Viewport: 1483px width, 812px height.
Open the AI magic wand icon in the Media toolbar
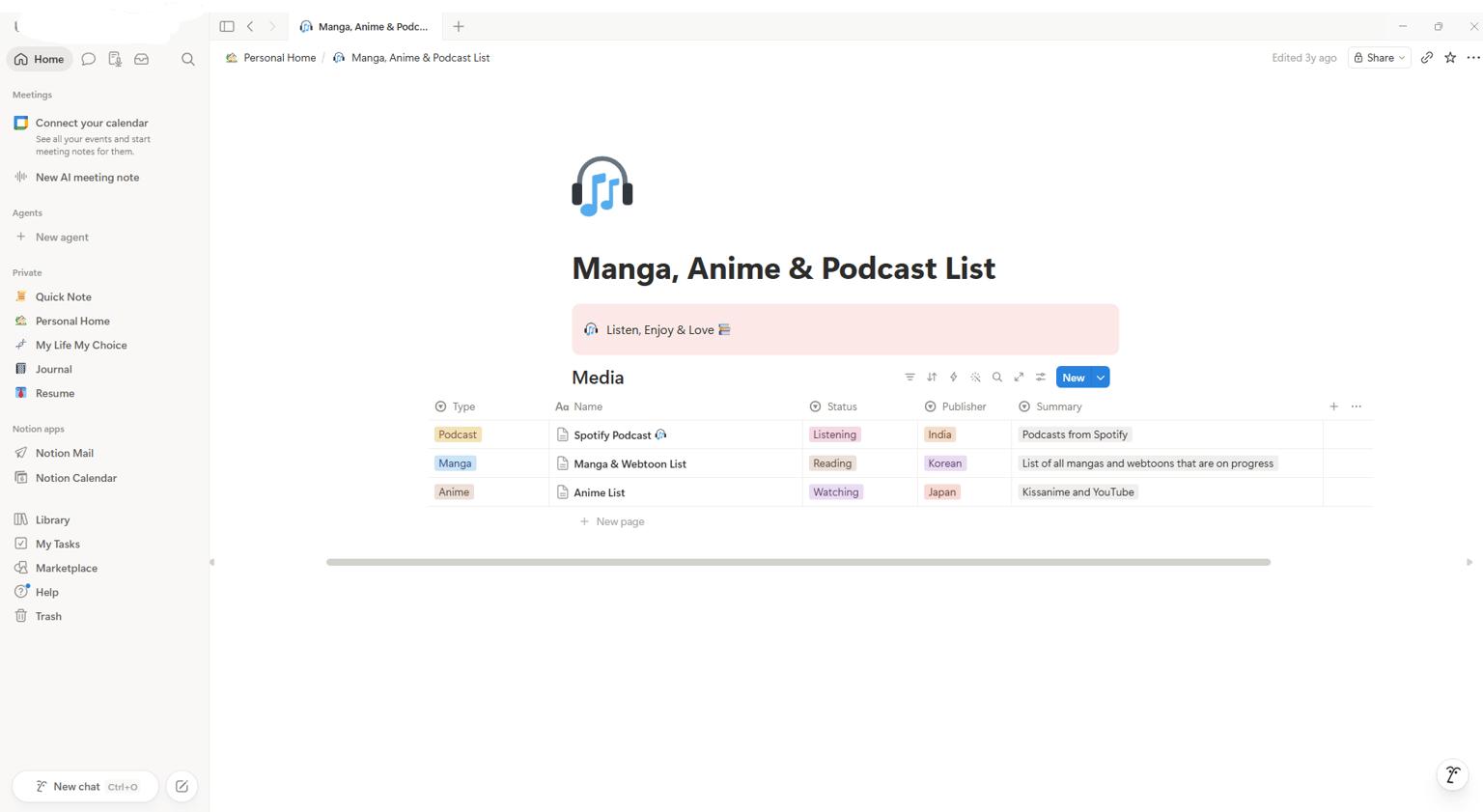(x=975, y=378)
